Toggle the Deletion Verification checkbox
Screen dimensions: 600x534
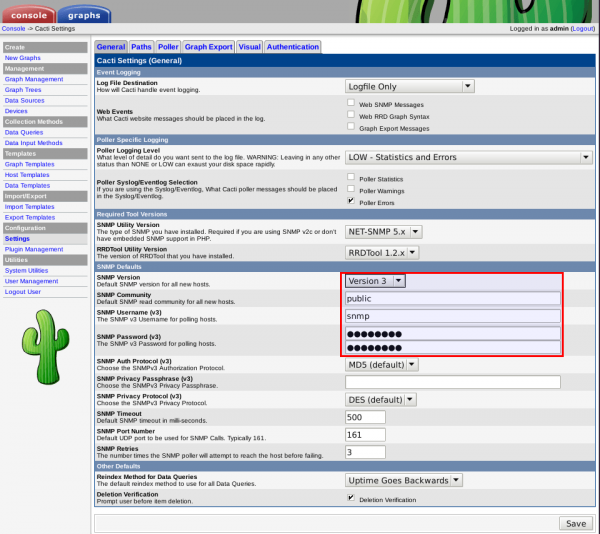coord(351,496)
